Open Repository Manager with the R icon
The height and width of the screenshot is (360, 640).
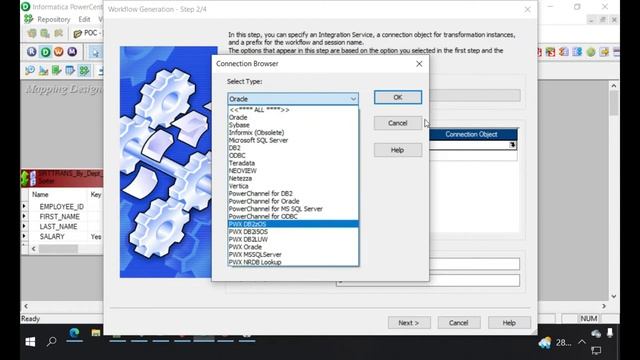(32, 52)
